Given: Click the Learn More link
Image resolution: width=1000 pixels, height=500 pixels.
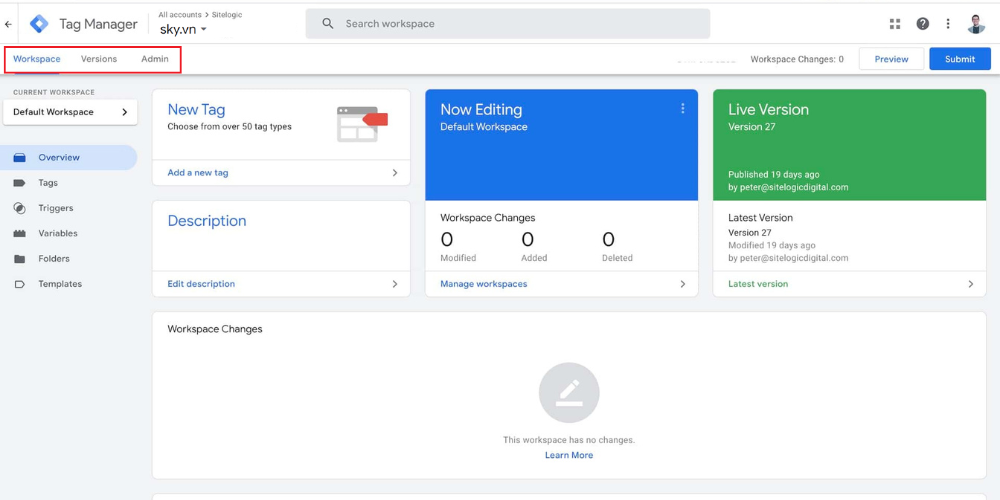Looking at the screenshot, I should point(568,455).
